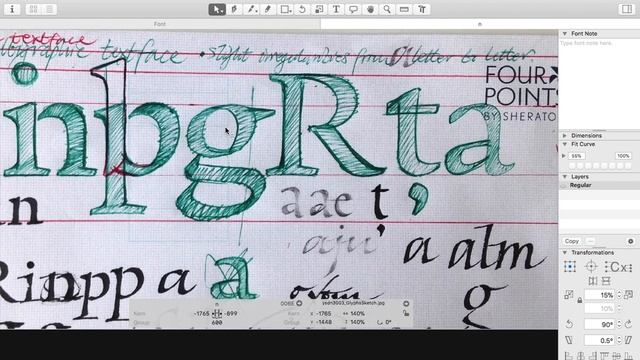The height and width of the screenshot is (360, 640).
Task: Slant selection right by 0.5°
Action: click(629, 340)
